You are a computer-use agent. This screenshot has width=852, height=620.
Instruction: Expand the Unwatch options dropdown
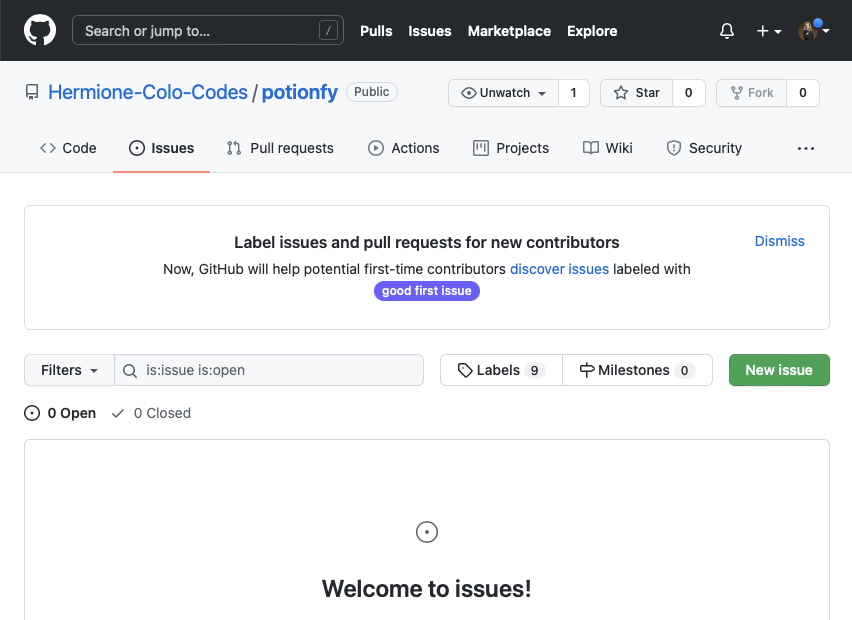[504, 93]
